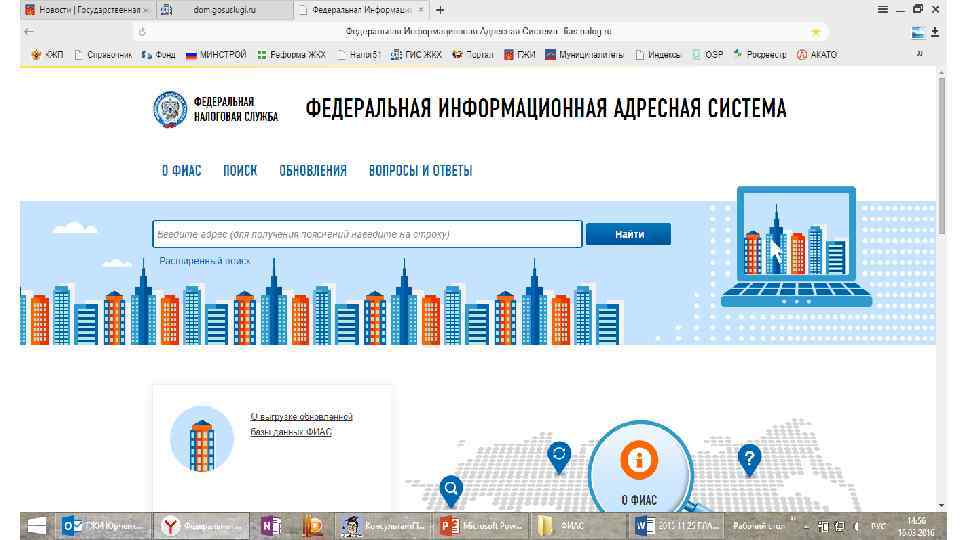
Task: Open the Справочник bookmark
Action: [103, 54]
